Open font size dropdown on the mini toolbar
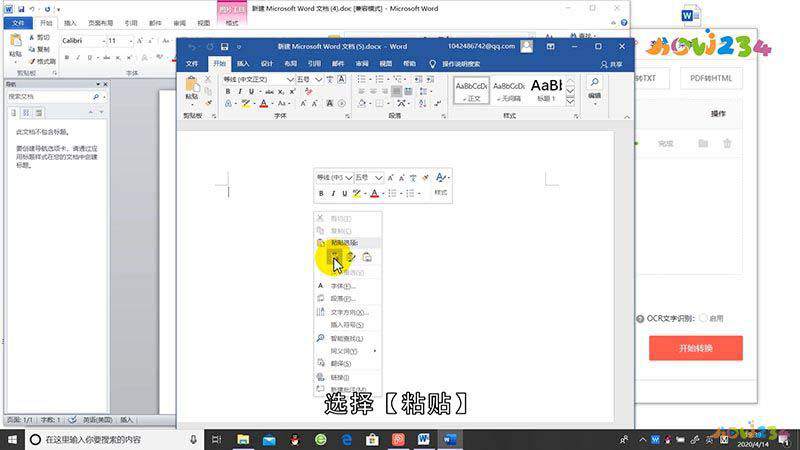The height and width of the screenshot is (450, 800). (x=379, y=178)
